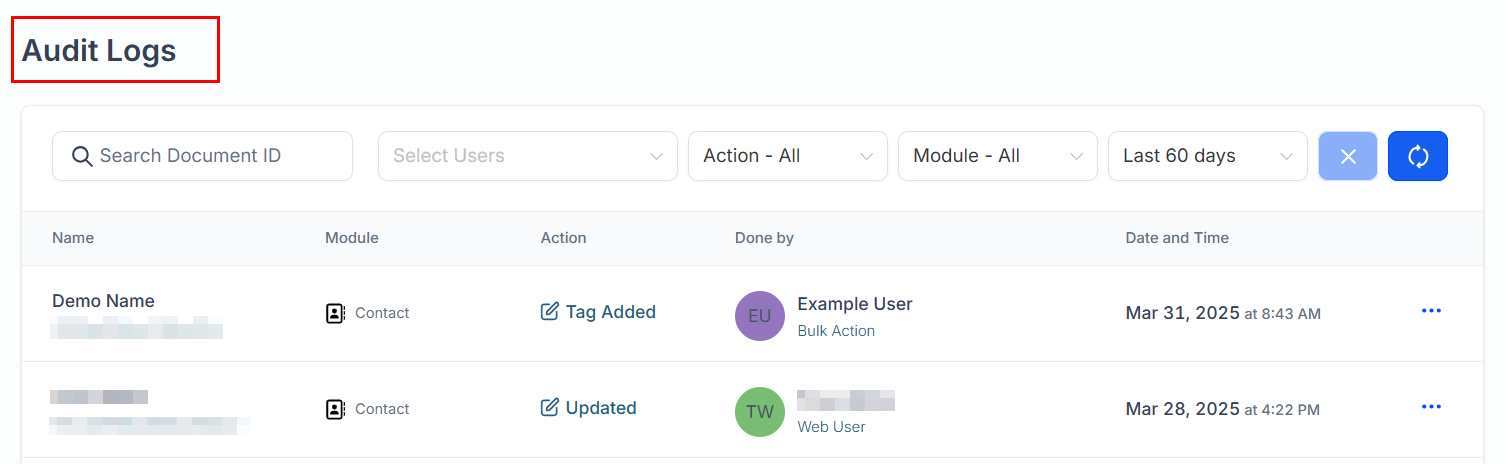
Task: Click Contact icon in Updated row
Action: (x=336, y=409)
